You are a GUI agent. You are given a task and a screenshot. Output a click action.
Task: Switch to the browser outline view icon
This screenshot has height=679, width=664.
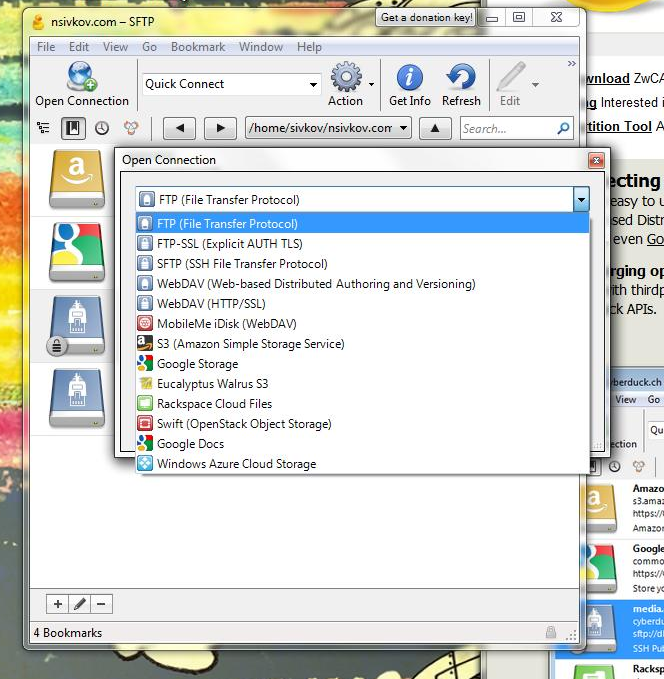43,128
